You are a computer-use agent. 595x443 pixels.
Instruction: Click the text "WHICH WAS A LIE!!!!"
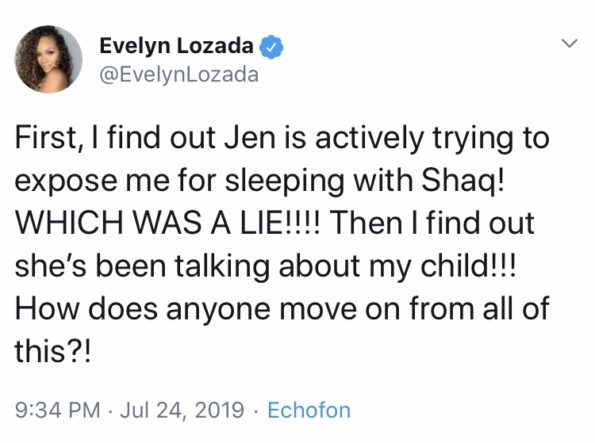168,223
